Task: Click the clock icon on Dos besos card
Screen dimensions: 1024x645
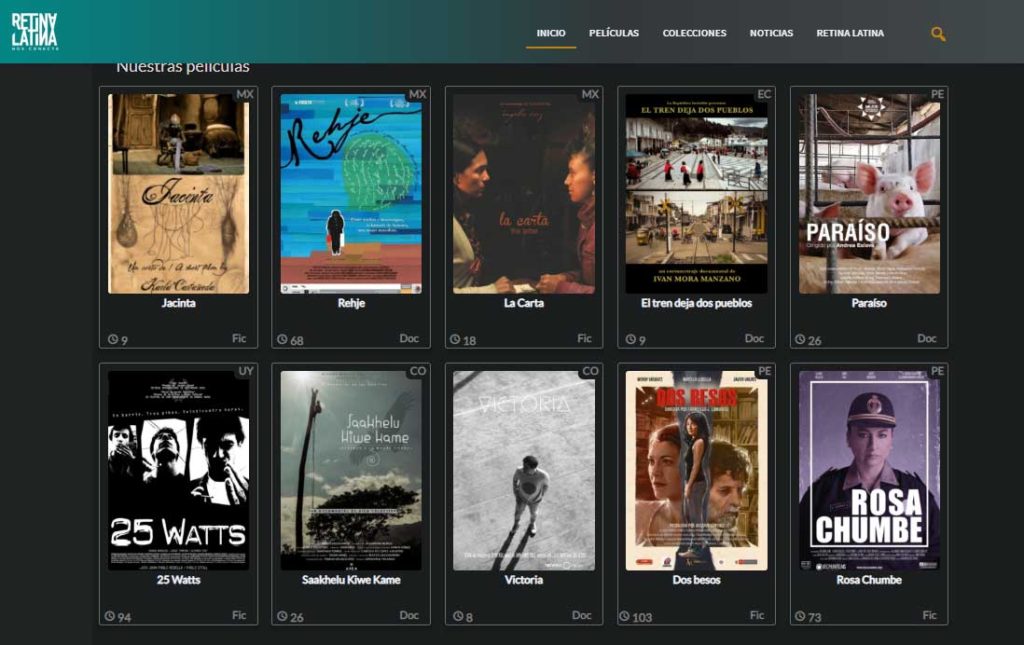Action: pyautogui.click(x=624, y=617)
